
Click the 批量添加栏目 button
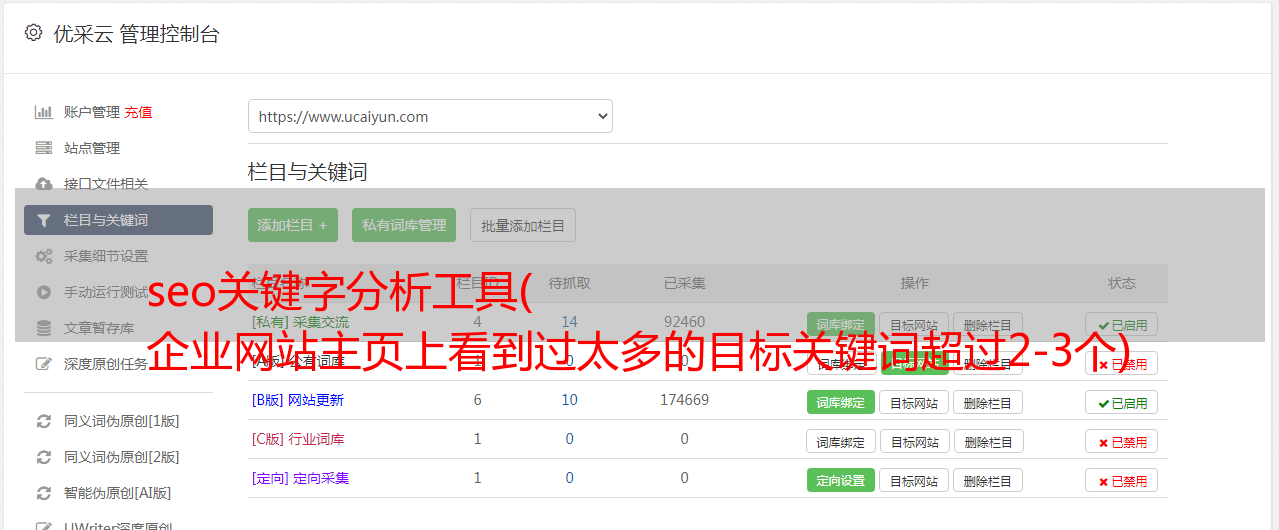click(523, 225)
